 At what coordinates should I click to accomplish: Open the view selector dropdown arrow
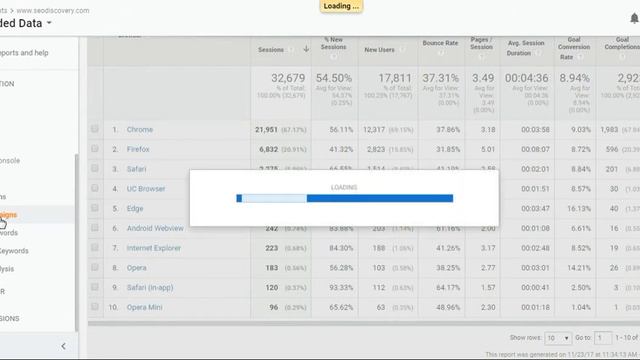point(49,23)
